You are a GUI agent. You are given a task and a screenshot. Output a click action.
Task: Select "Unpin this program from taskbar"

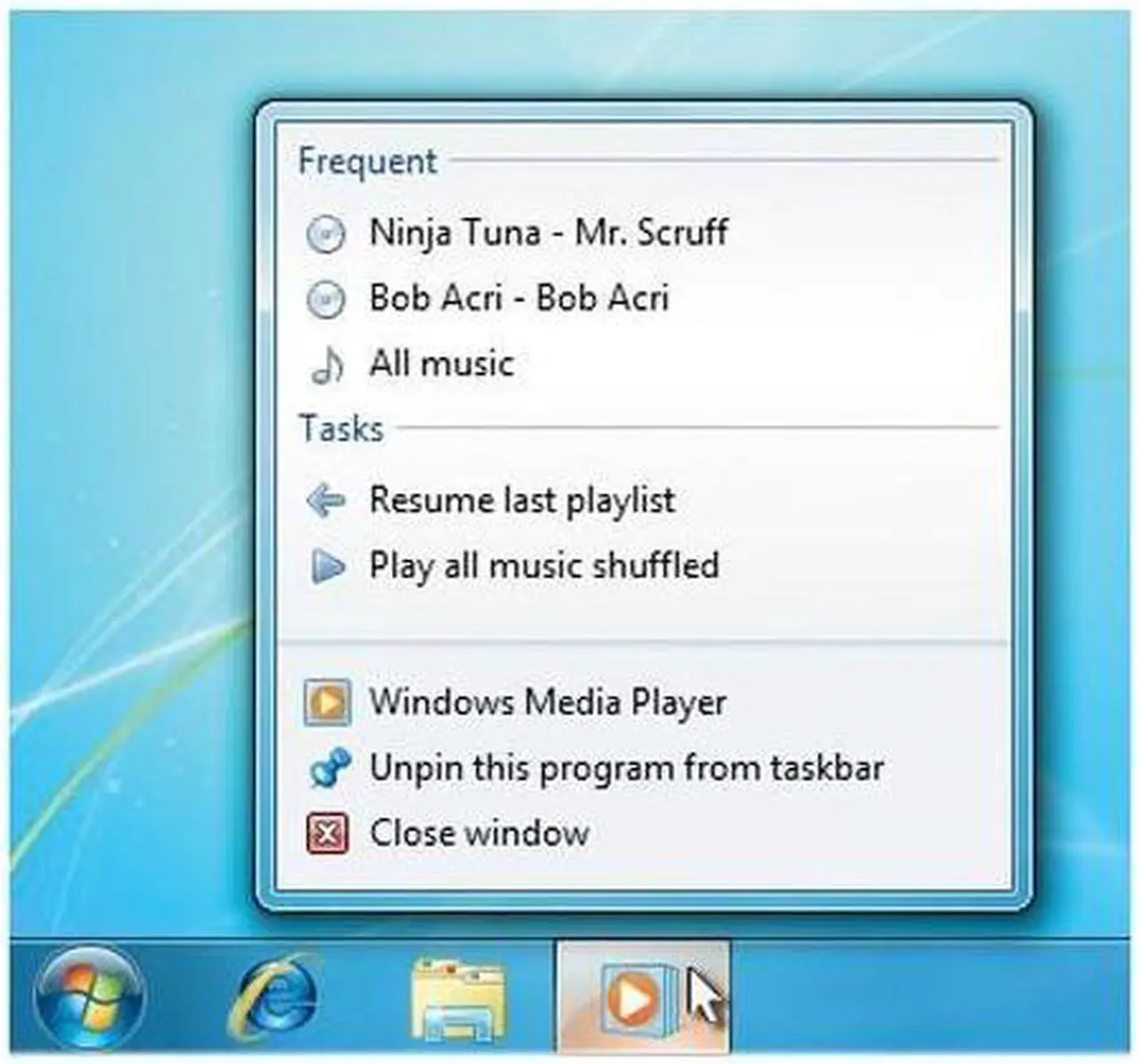point(626,768)
